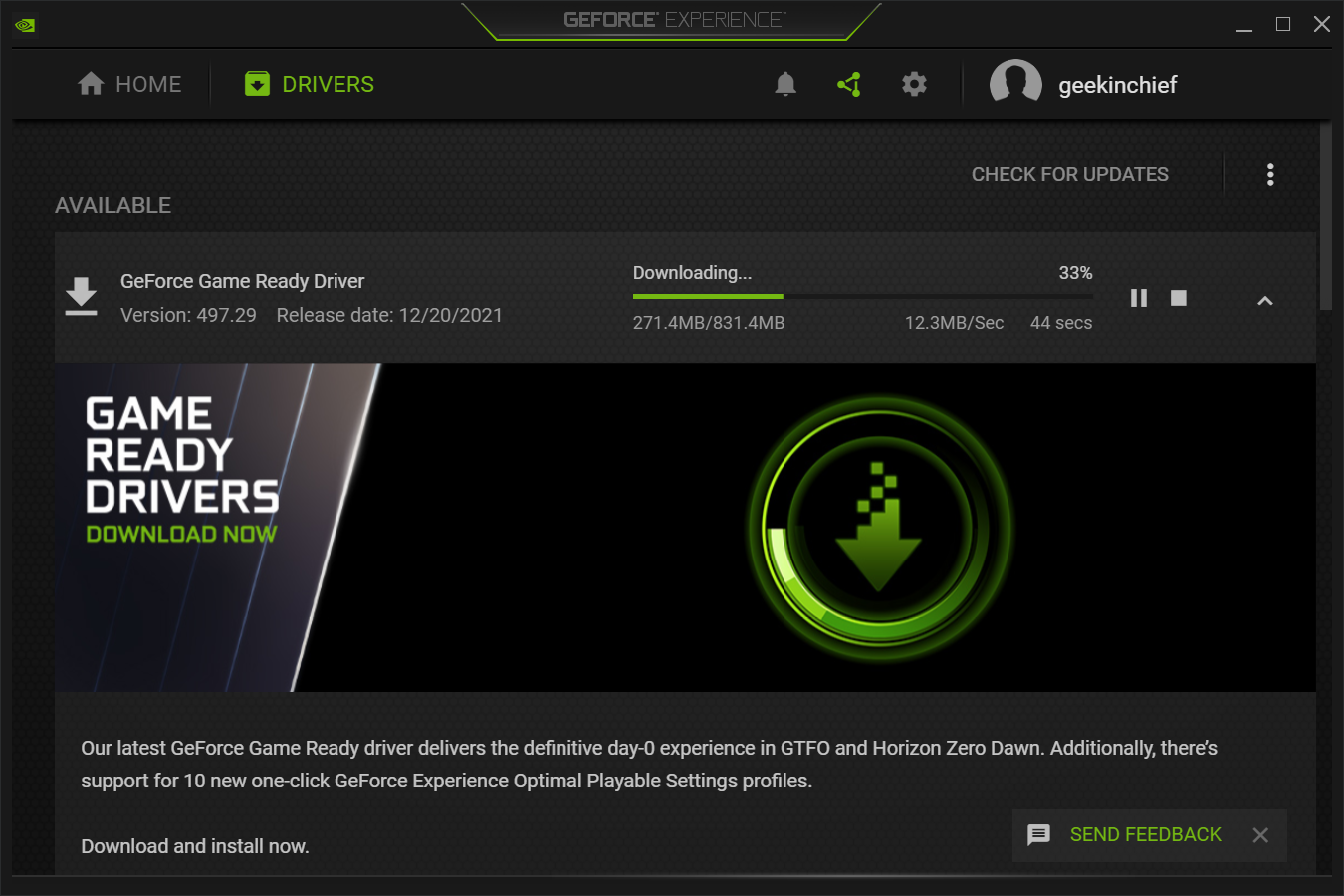1344x896 pixels.
Task: Click the vertical scrollbar thumb
Action: click(x=1325, y=216)
